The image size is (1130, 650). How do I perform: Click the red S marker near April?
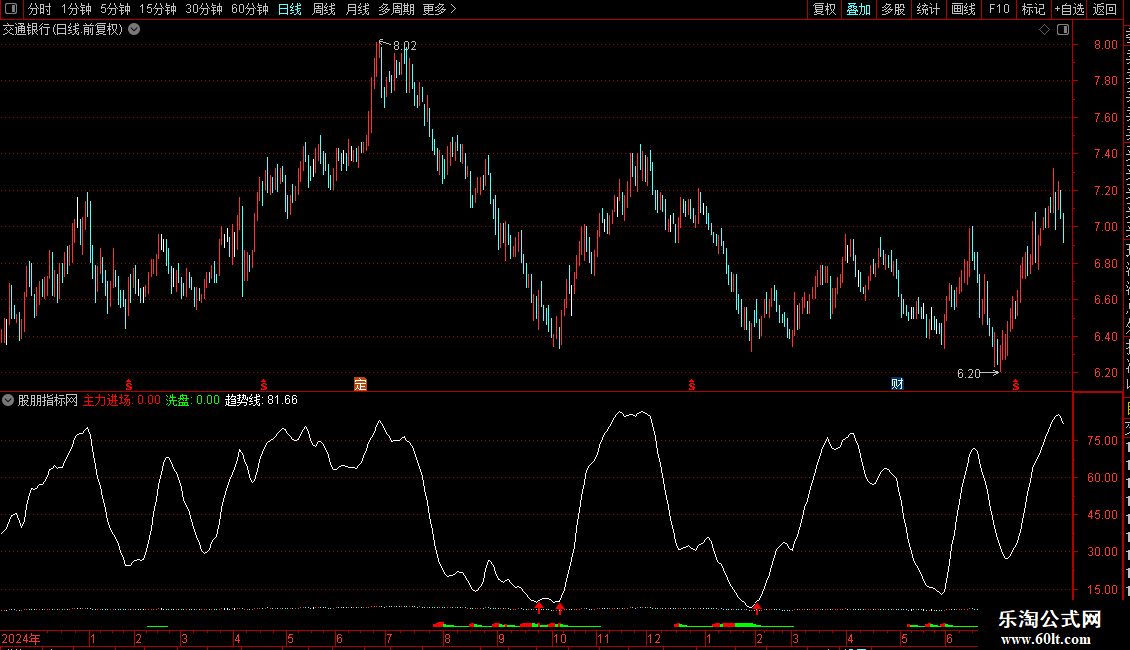264,386
